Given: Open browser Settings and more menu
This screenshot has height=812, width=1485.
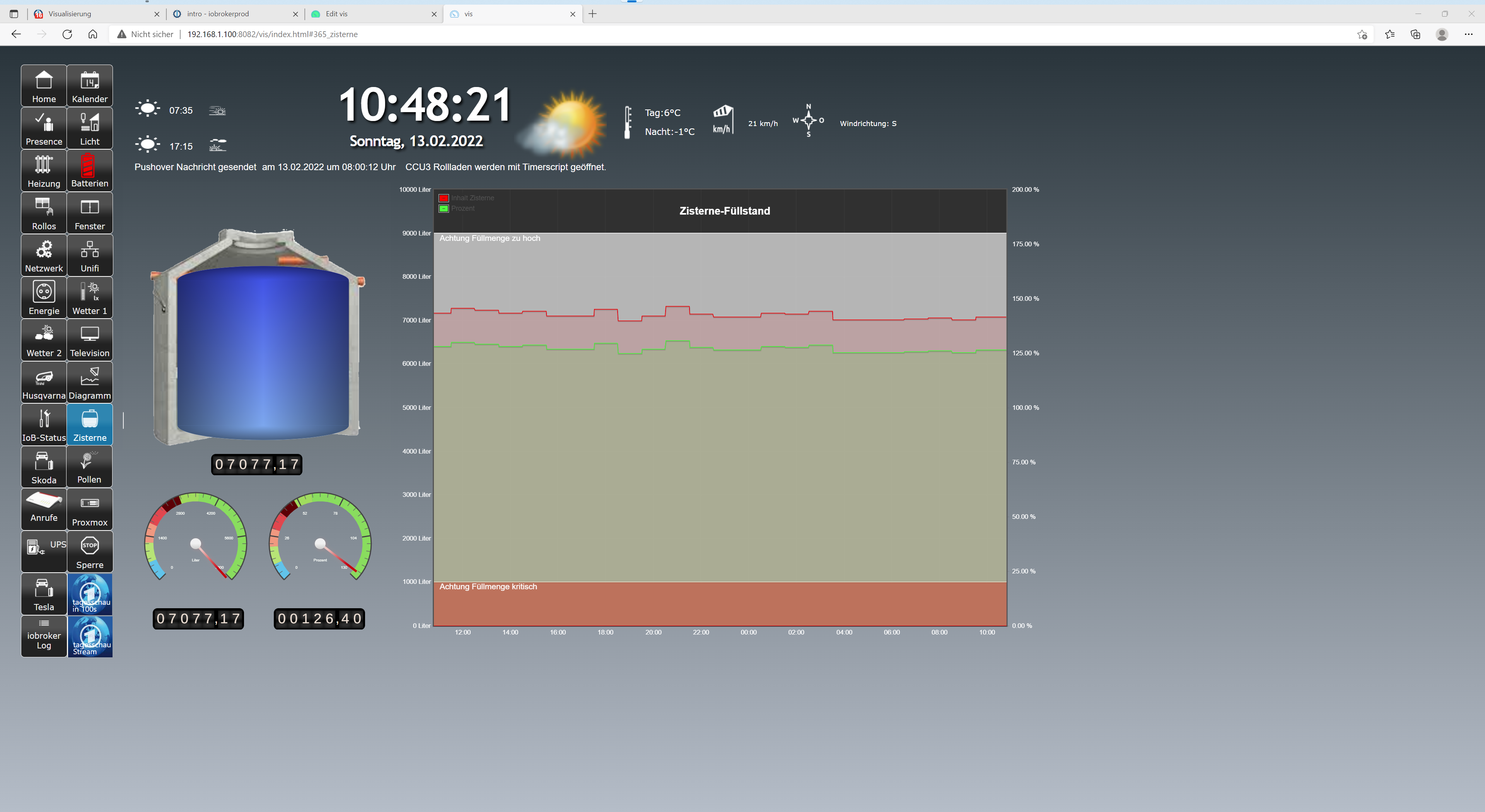Looking at the screenshot, I should [x=1468, y=34].
